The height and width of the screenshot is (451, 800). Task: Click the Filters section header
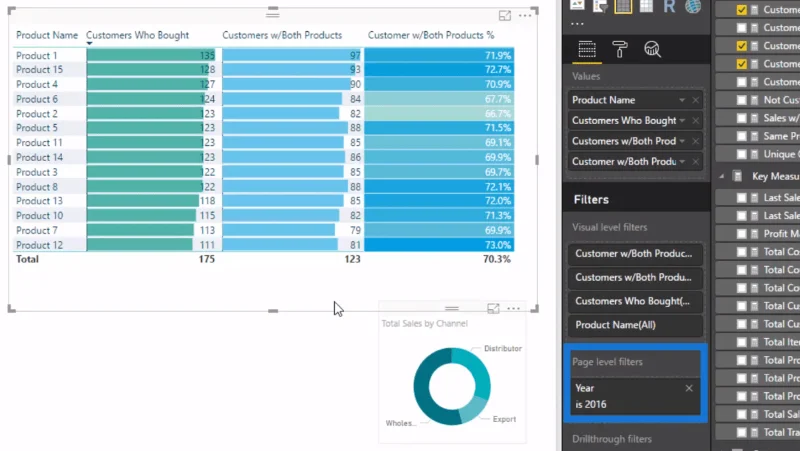[591, 199]
